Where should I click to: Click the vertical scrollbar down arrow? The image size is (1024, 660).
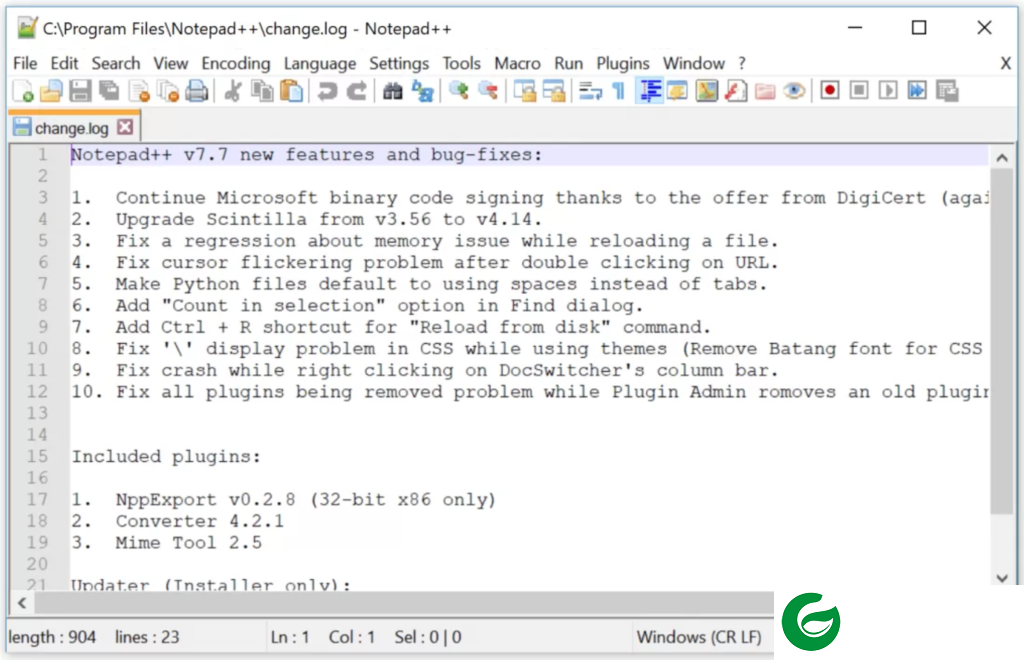pos(1002,578)
